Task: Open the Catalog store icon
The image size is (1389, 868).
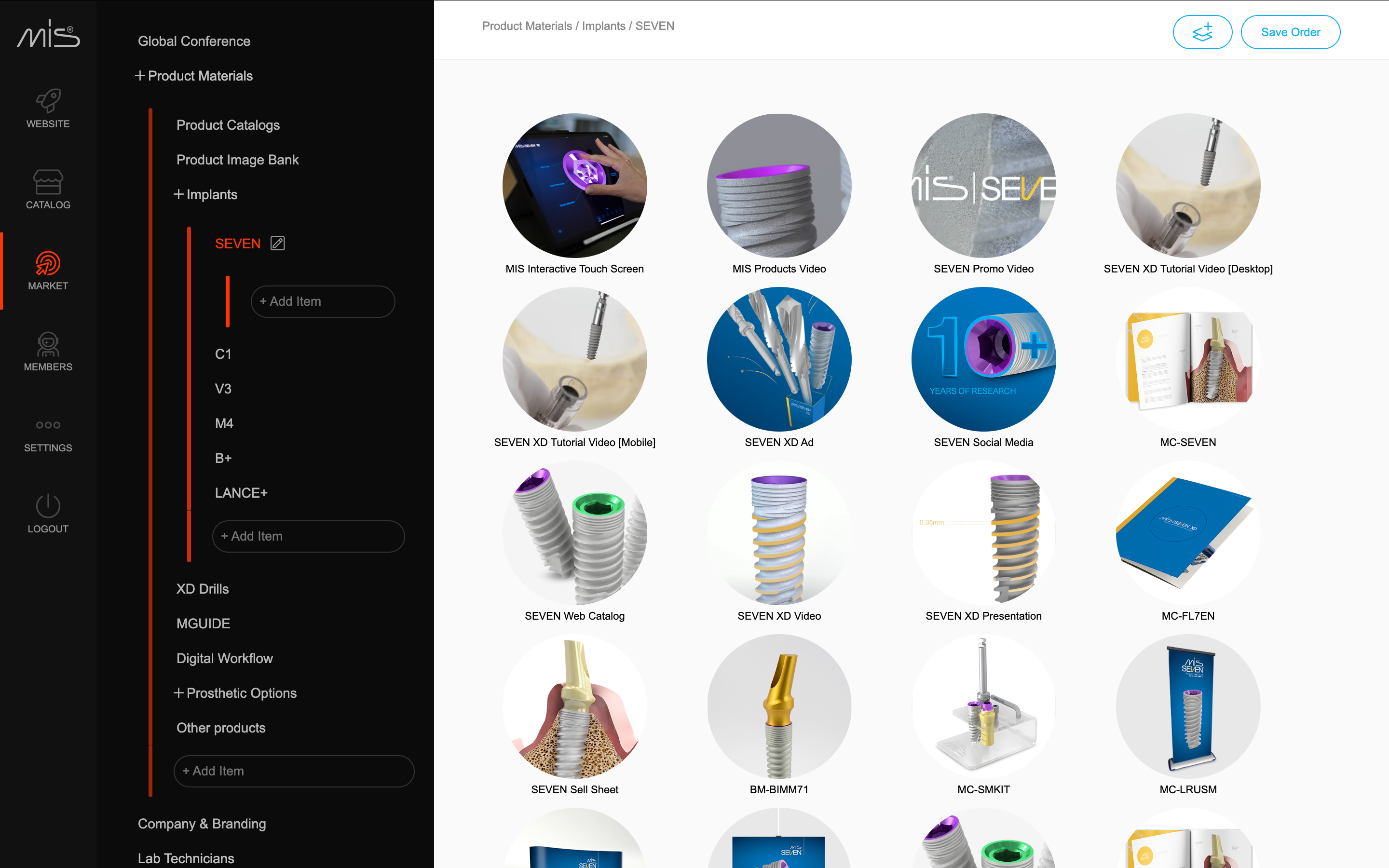Action: [48, 182]
